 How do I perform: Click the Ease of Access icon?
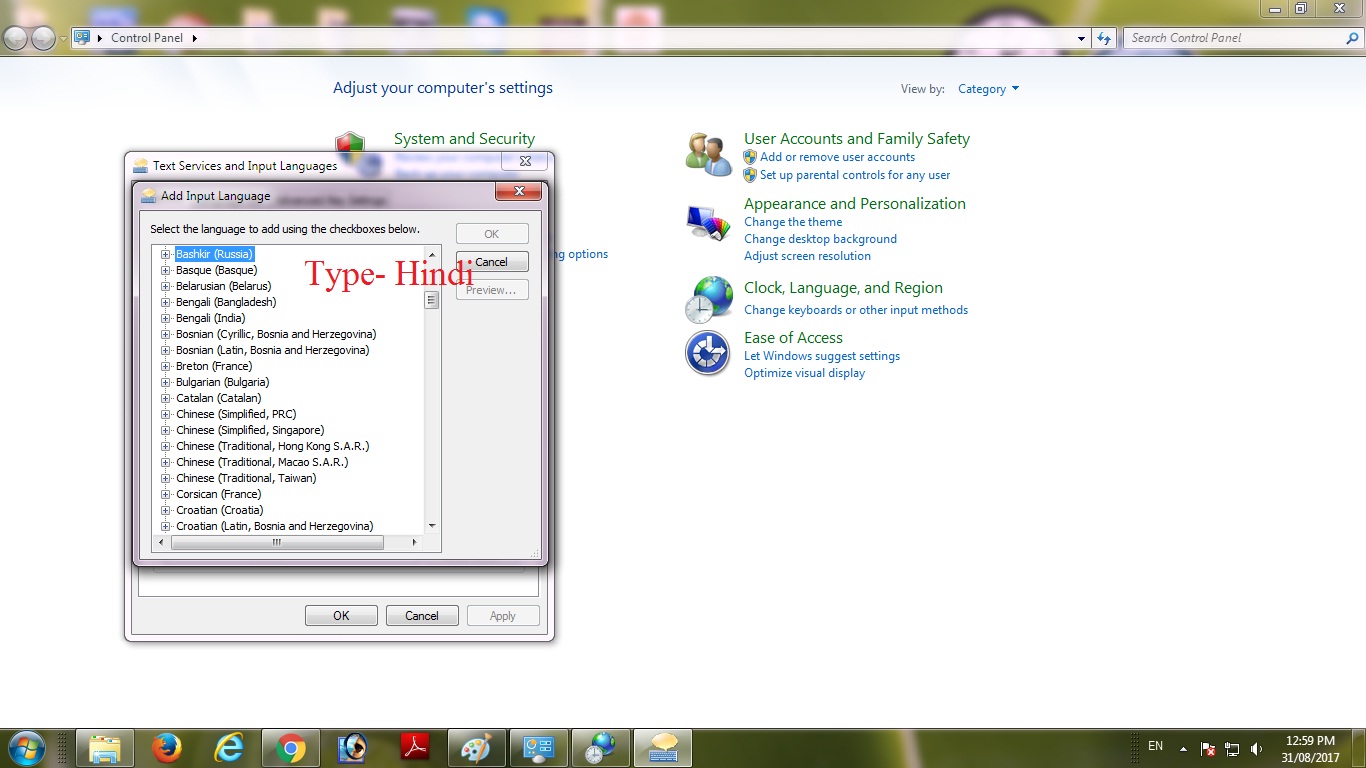pos(707,353)
